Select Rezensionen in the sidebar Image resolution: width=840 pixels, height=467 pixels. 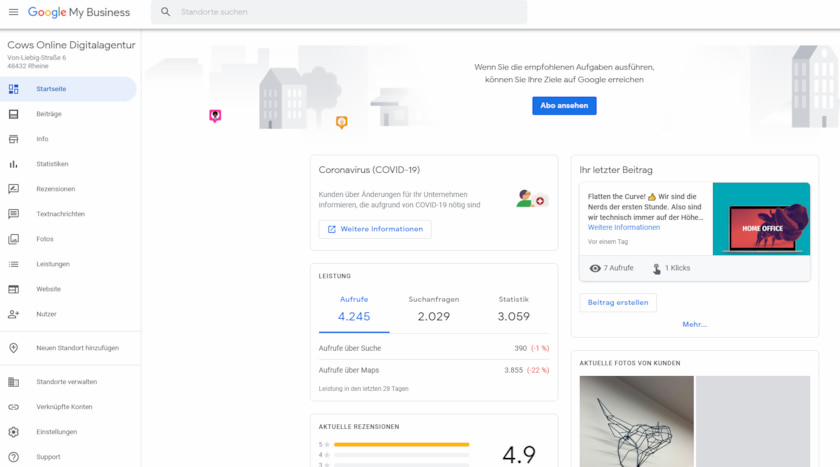tap(68, 189)
